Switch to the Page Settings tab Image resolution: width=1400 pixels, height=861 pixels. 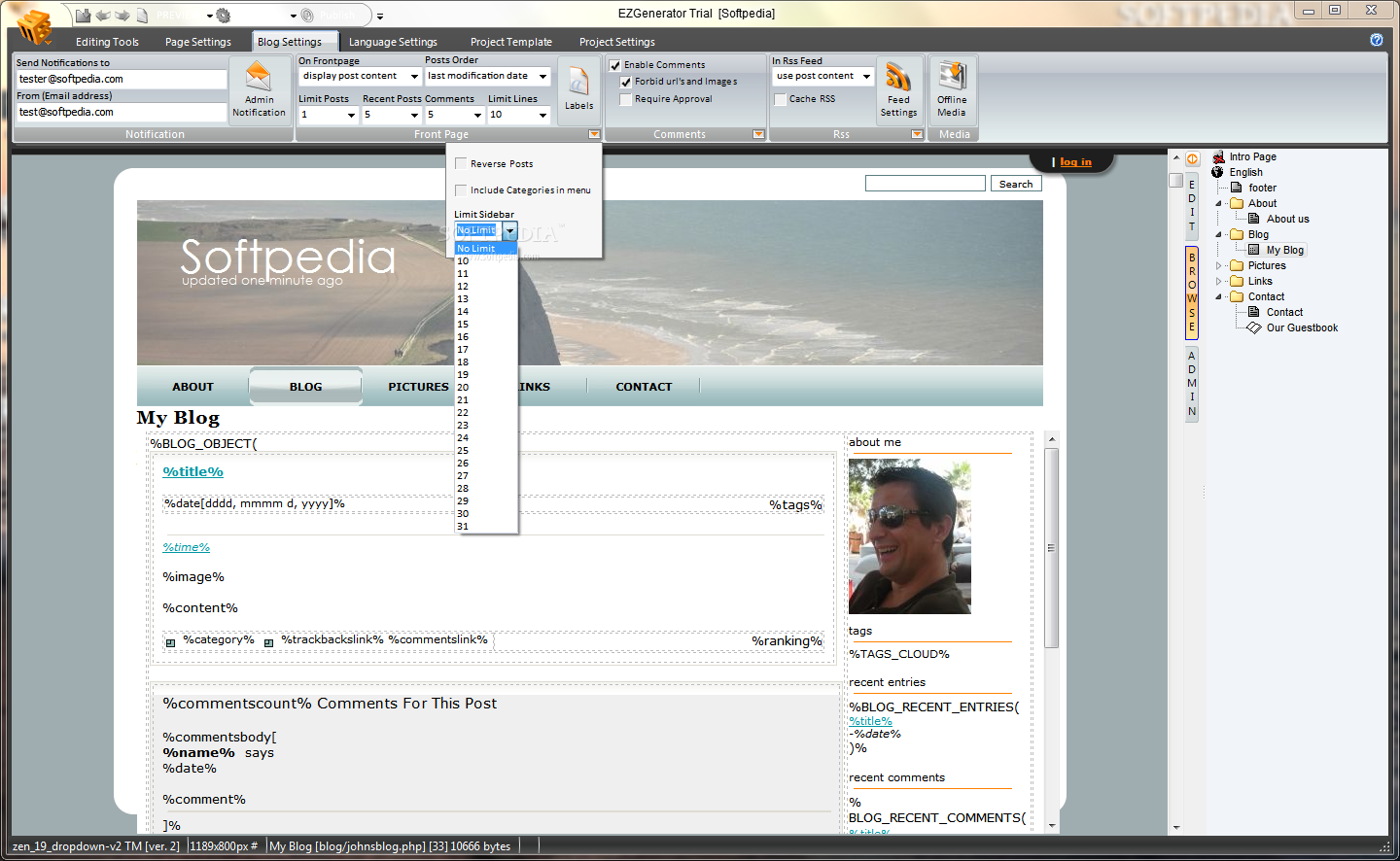click(198, 42)
